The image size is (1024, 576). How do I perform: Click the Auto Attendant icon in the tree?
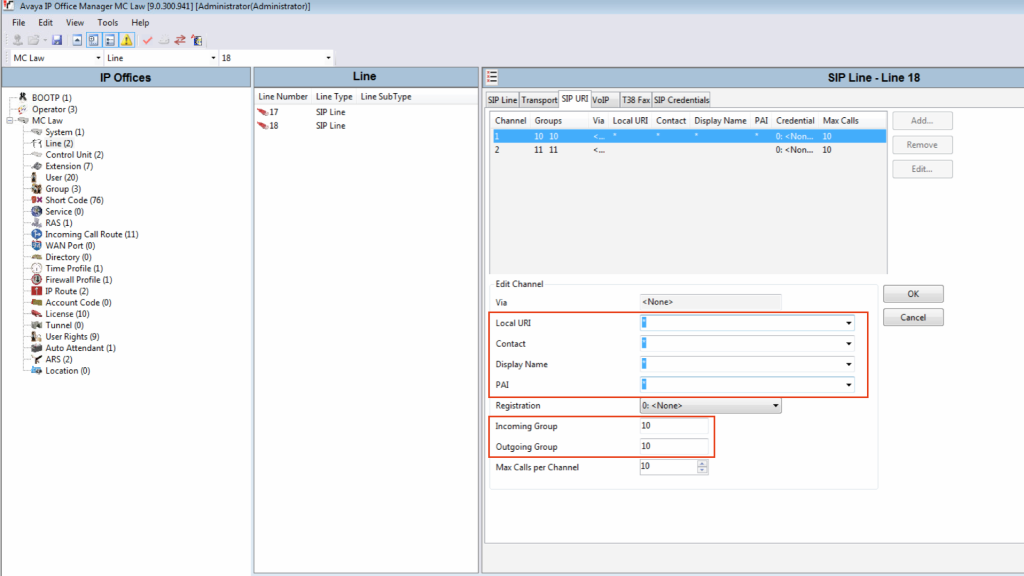(x=37, y=348)
